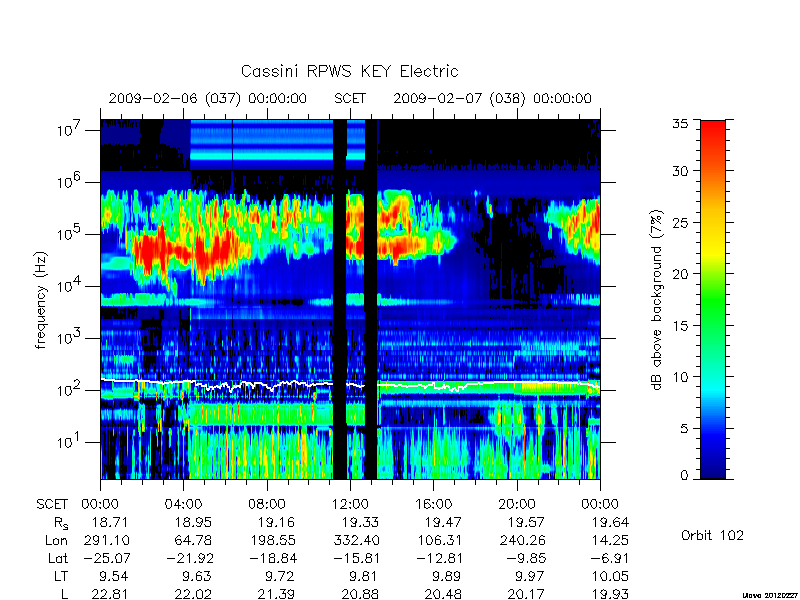Image resolution: width=800 pixels, height=600 pixels.
Task: Click the Lat value -25.07
Action: [106, 558]
